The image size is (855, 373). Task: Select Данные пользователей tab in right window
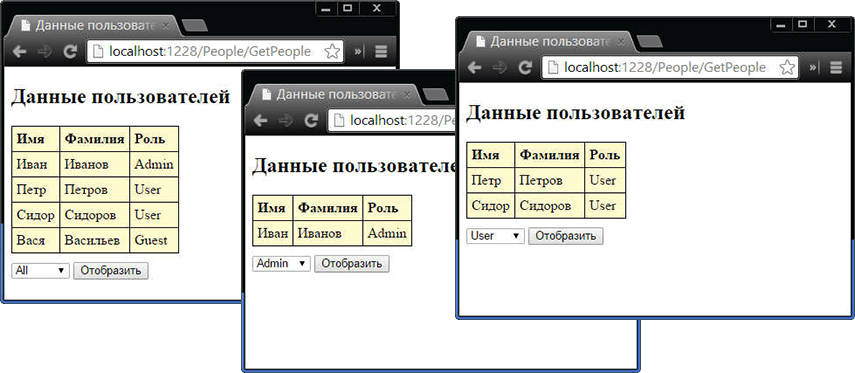(x=550, y=41)
